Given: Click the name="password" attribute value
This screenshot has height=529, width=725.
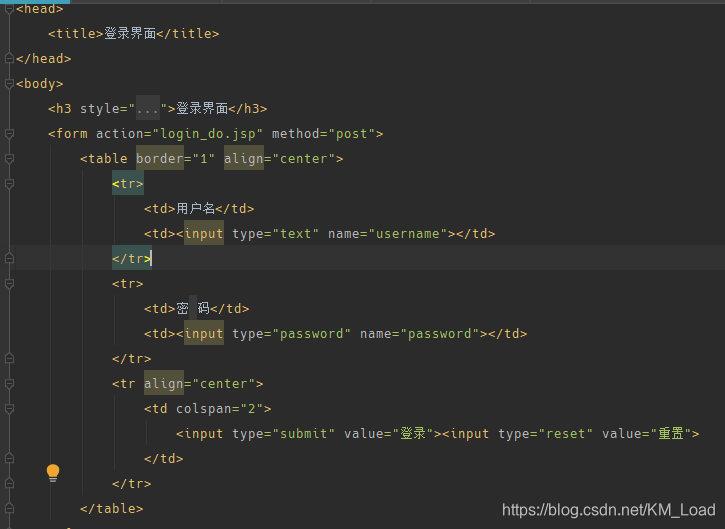Looking at the screenshot, I should coord(440,333).
